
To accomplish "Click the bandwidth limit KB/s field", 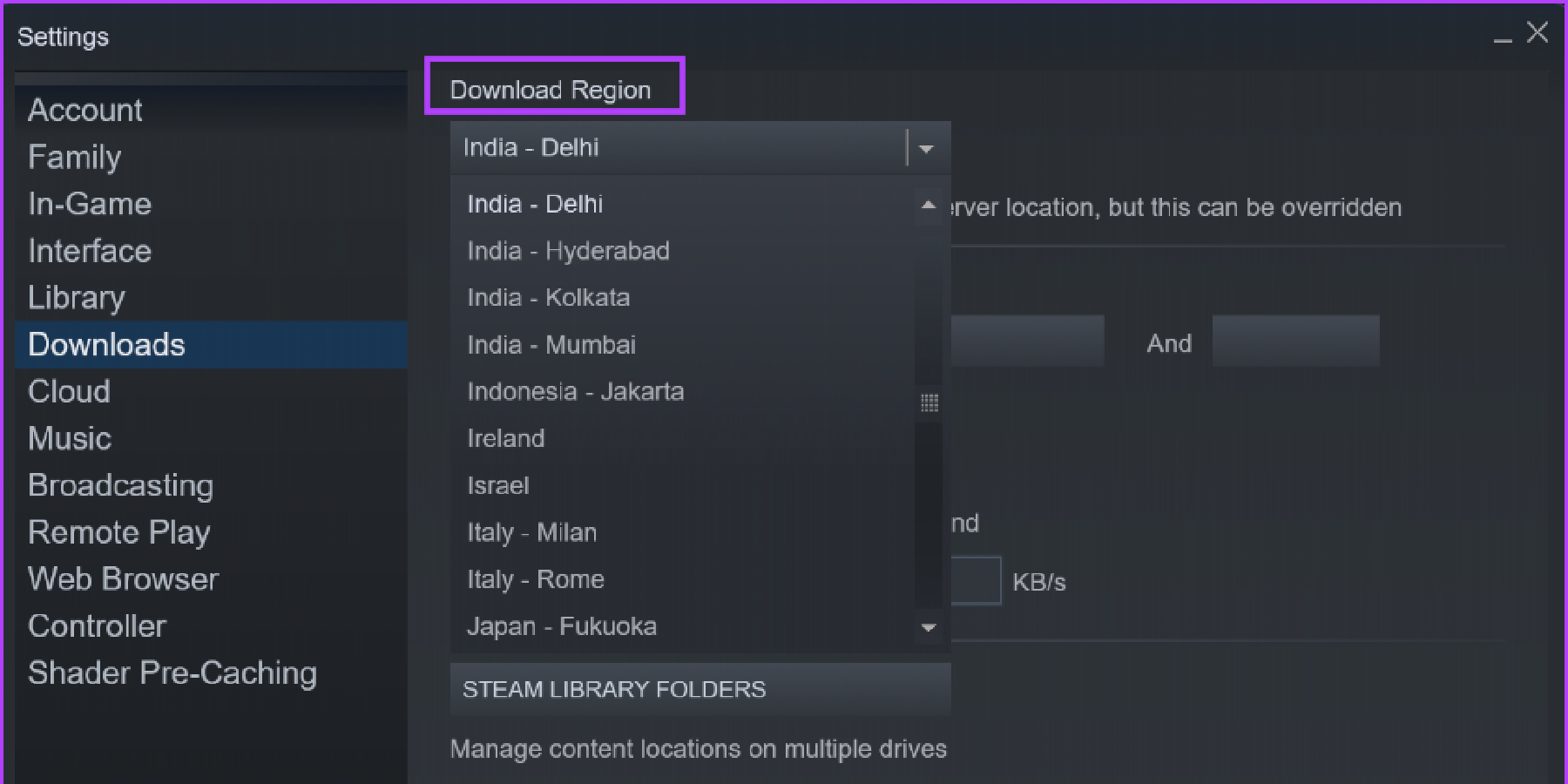I will 976,580.
